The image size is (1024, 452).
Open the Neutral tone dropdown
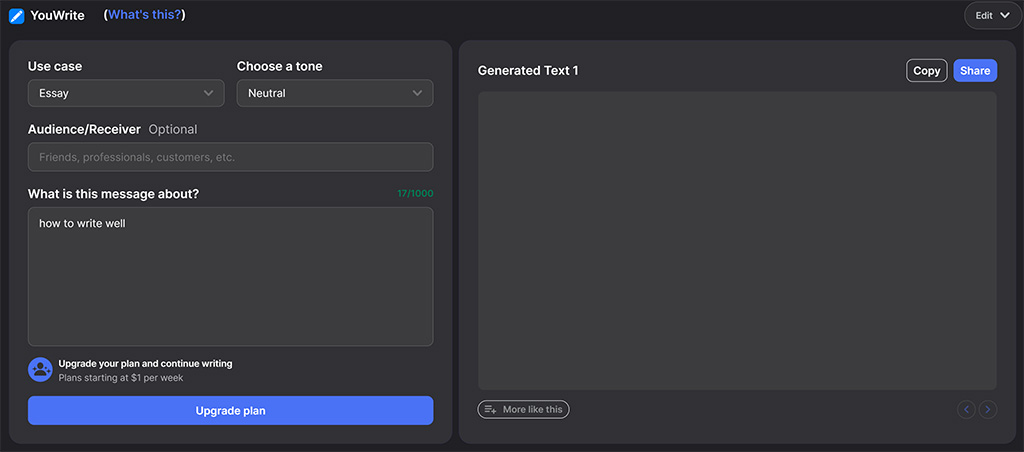coord(335,93)
